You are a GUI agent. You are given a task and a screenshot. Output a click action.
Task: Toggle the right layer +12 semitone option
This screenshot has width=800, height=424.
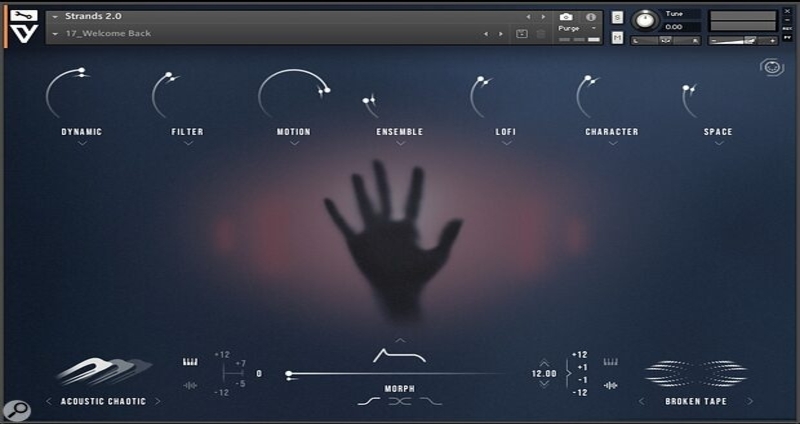tap(580, 355)
